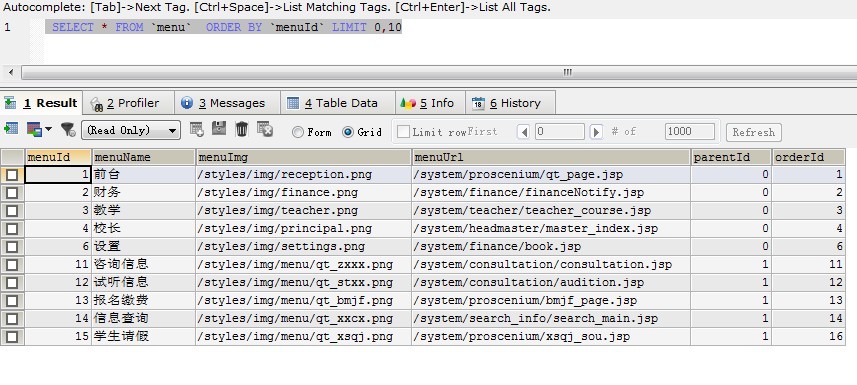
Task: Select cell /styles/img/menu/qt_zxxx.png
Action: 303,265
